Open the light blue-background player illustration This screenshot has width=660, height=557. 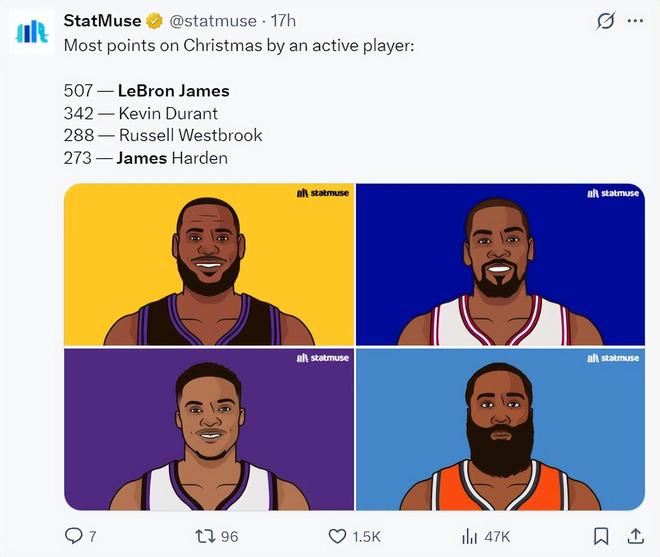coord(500,429)
